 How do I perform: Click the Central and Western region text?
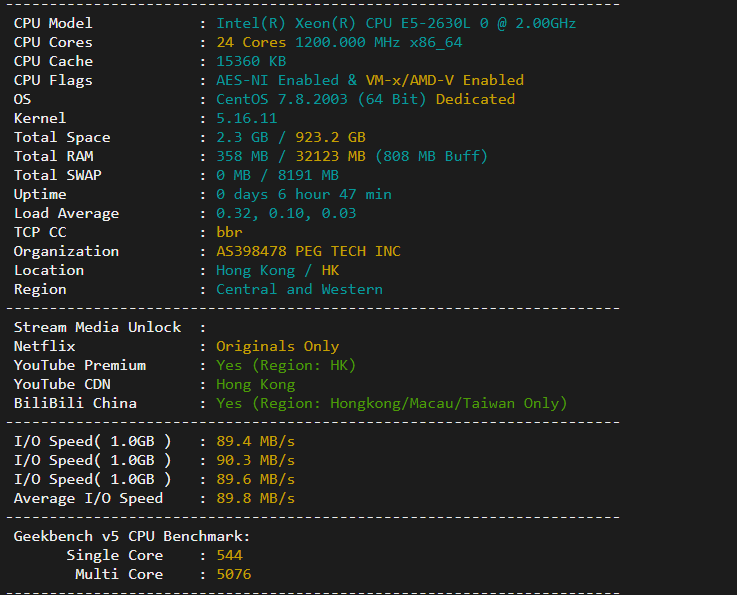coord(299,289)
